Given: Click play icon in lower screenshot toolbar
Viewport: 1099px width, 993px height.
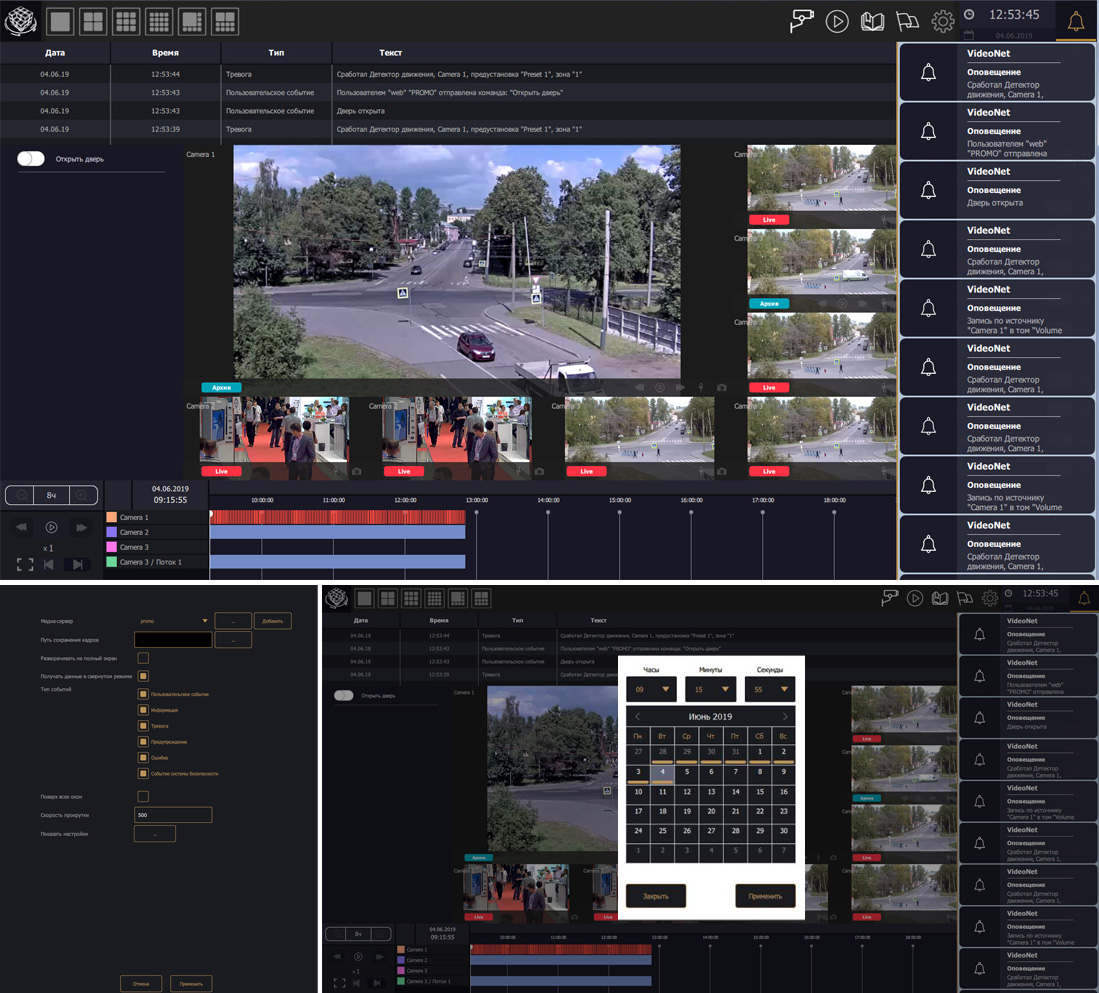Looking at the screenshot, I should [x=915, y=598].
